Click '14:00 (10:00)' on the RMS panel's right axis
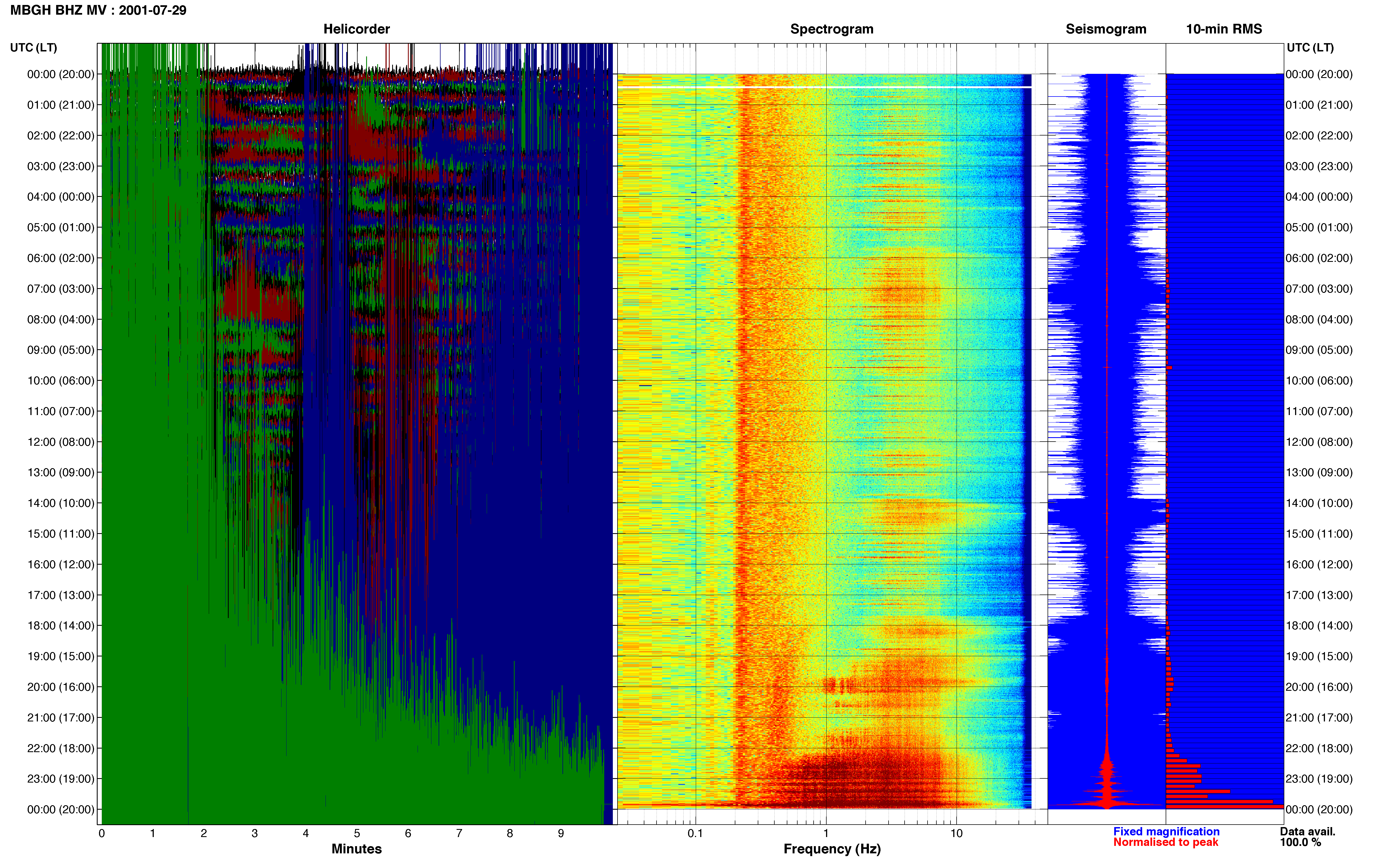Viewport: 1388px width, 868px height. (1319, 504)
